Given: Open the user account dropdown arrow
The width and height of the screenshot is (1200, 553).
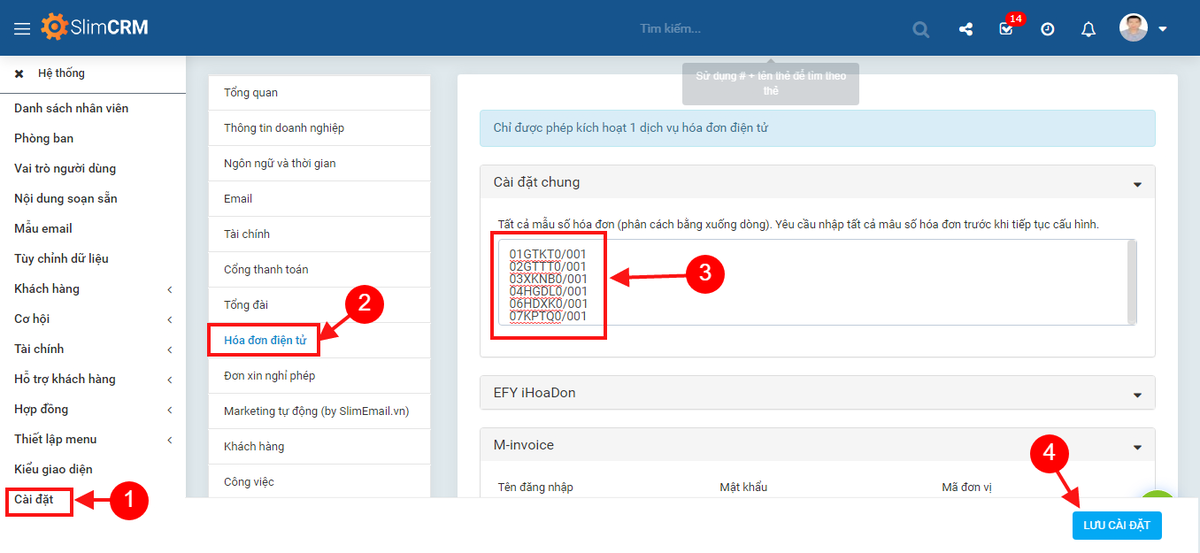Looking at the screenshot, I should [1163, 29].
